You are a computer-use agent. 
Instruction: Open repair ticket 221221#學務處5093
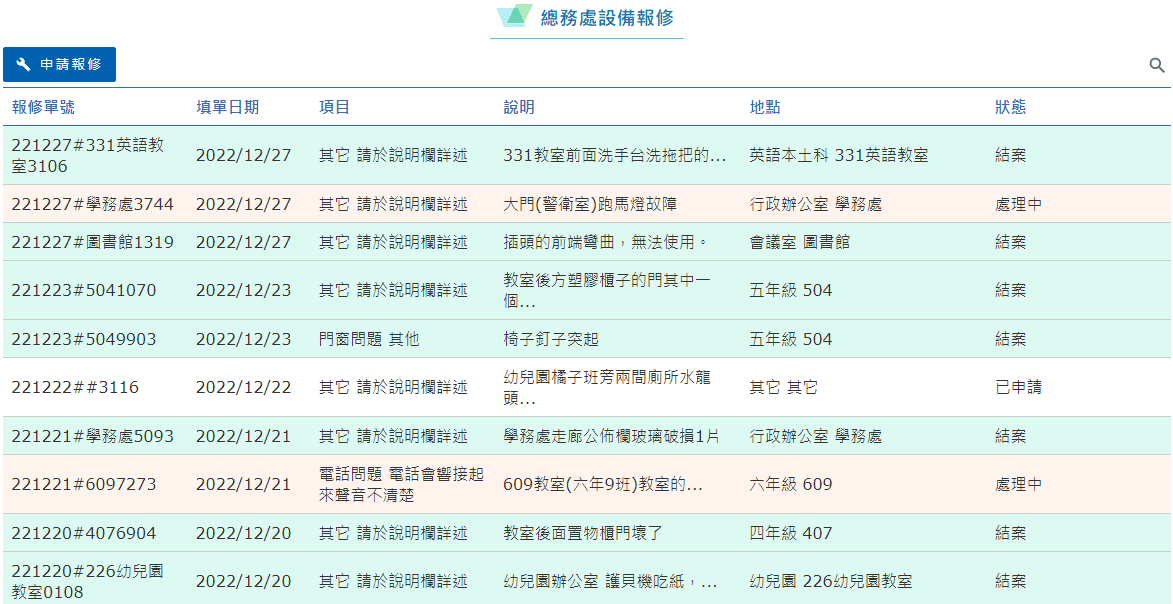click(92, 436)
